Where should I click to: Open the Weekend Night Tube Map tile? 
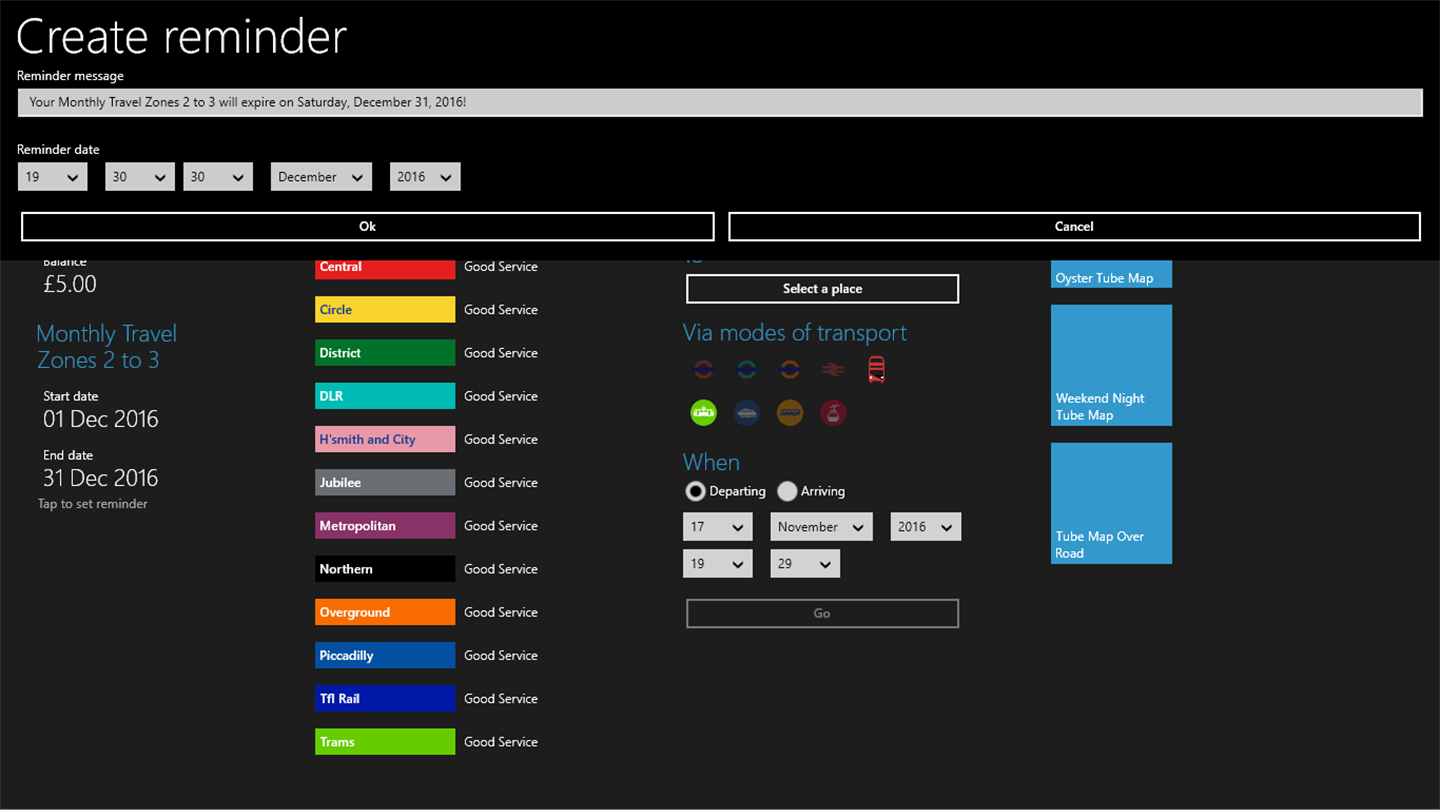1111,365
